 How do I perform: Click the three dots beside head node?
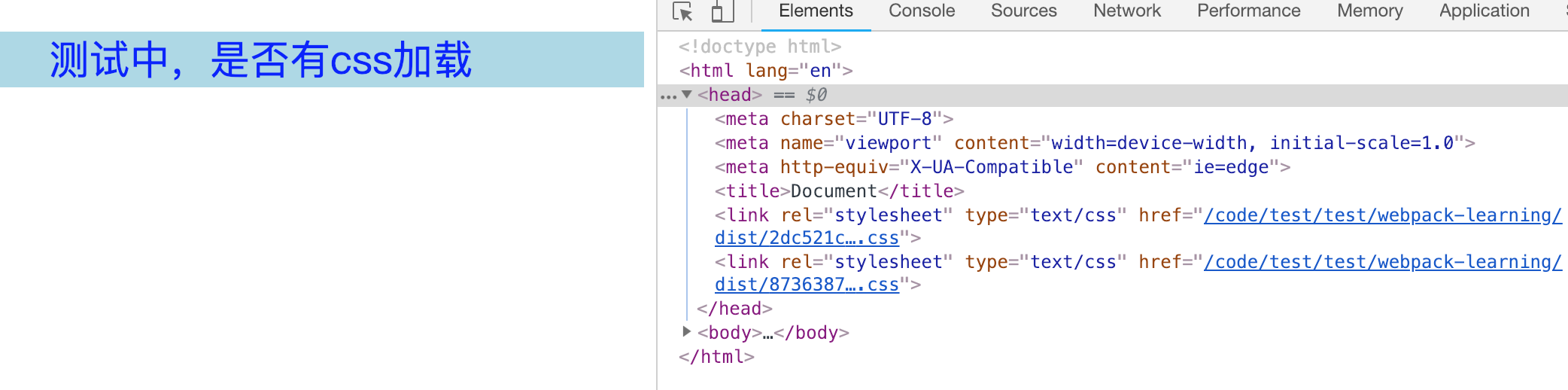click(x=668, y=96)
